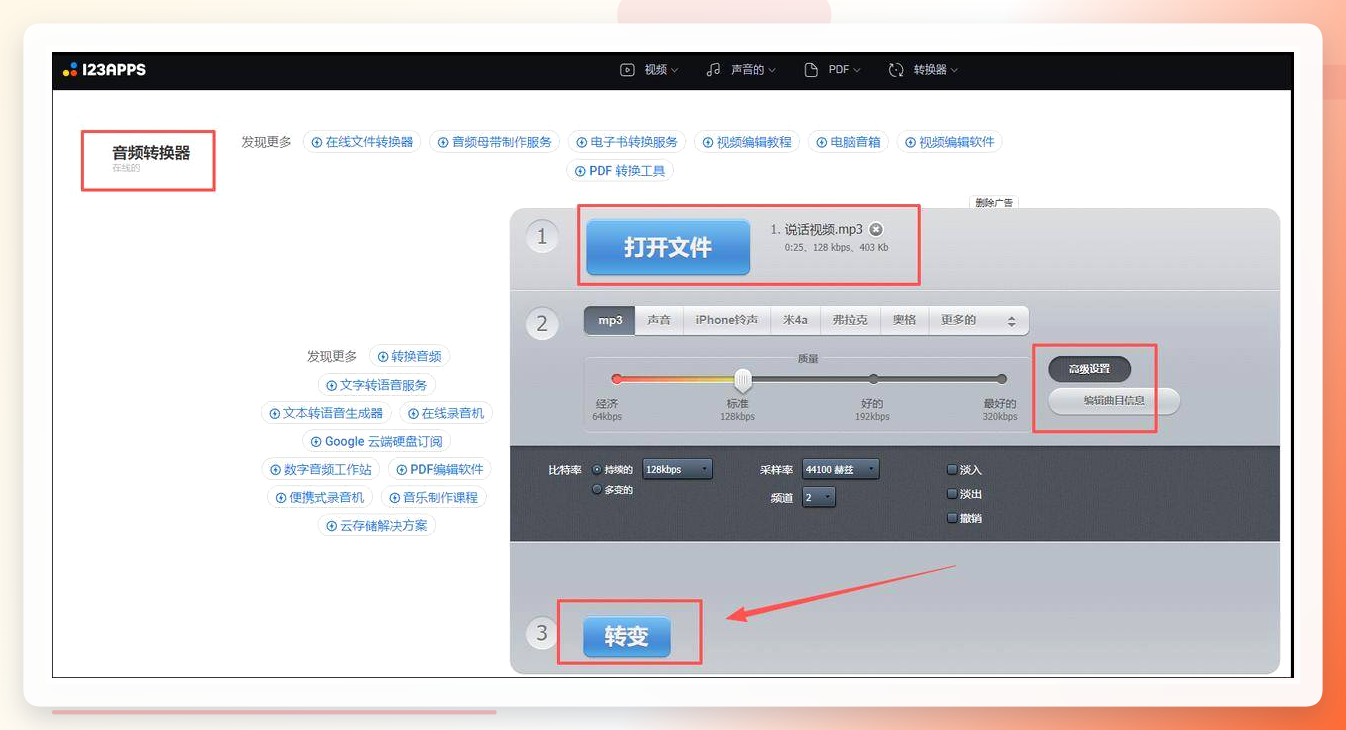Click the 删除广告 label

click(x=993, y=203)
